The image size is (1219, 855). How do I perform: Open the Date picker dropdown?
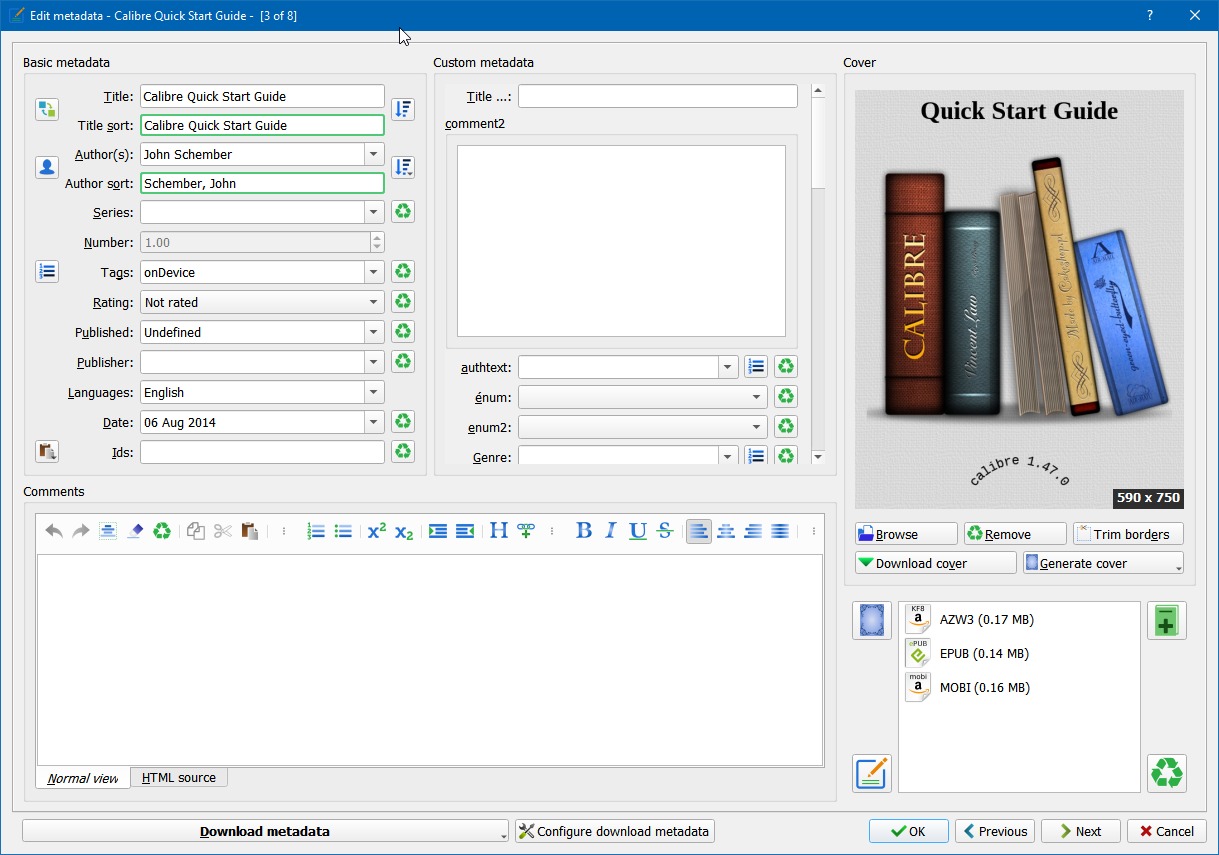tap(374, 422)
